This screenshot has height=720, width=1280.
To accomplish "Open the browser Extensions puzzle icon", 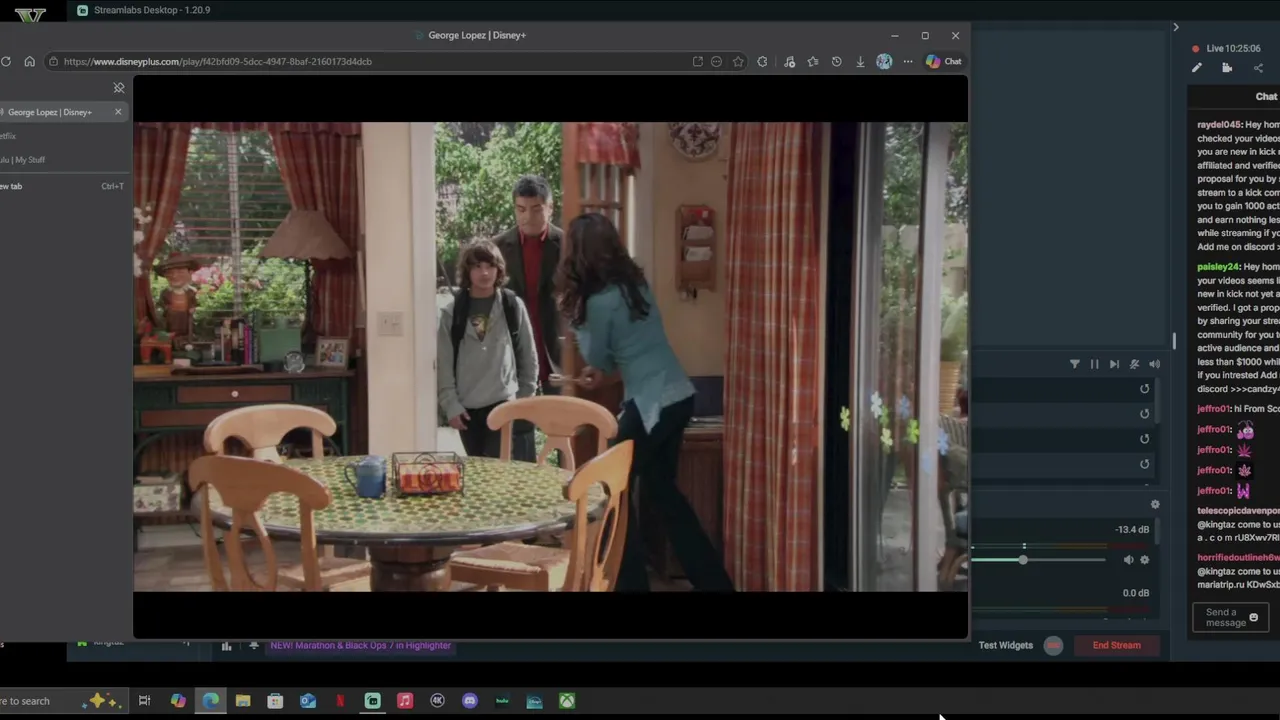I will 762,61.
